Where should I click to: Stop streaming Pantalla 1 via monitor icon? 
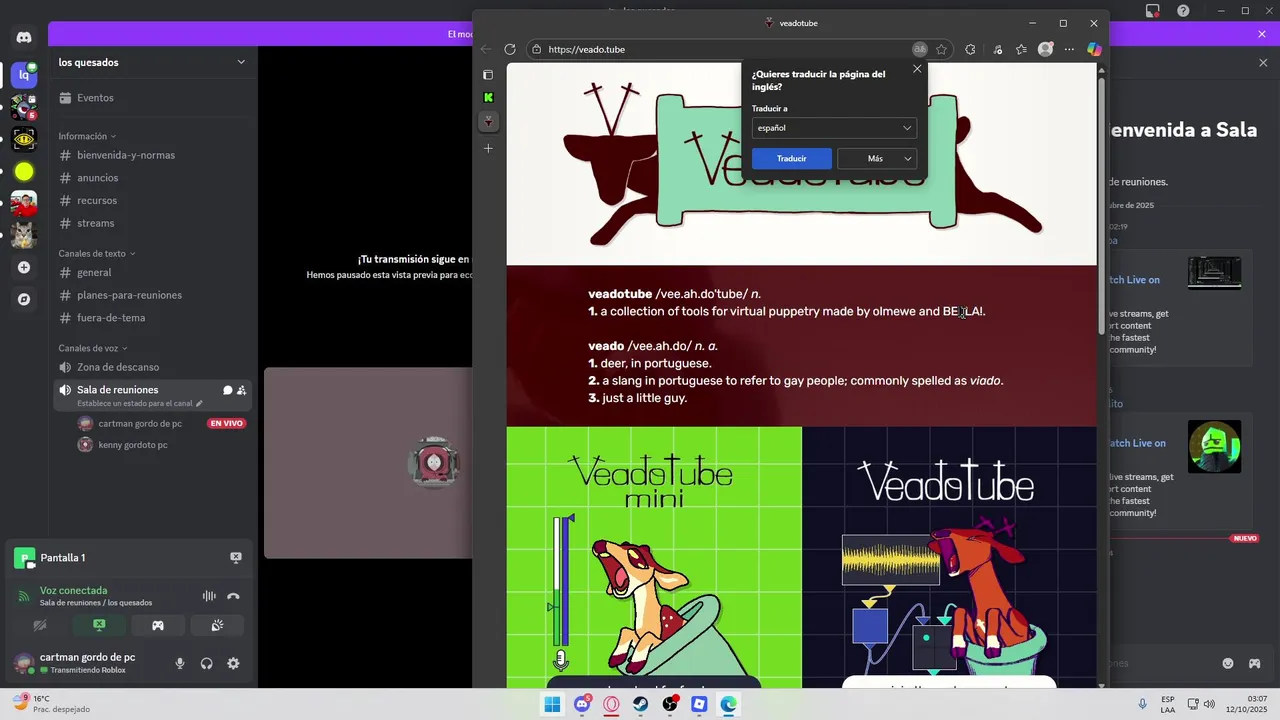pos(236,558)
